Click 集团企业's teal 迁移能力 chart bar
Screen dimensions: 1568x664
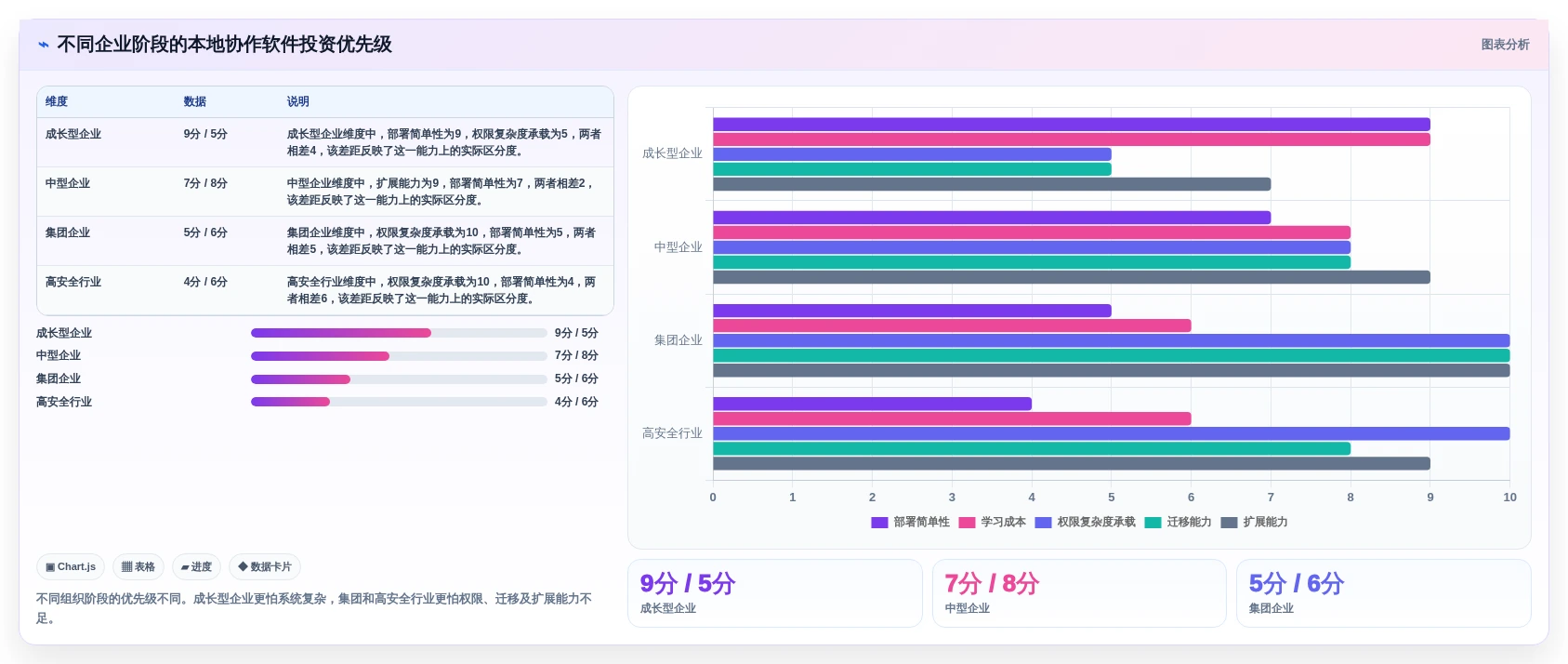(x=1112, y=355)
